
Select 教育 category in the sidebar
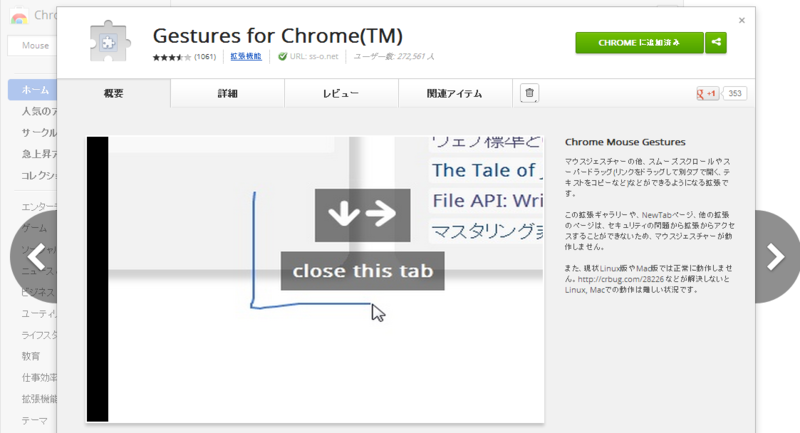31,356
